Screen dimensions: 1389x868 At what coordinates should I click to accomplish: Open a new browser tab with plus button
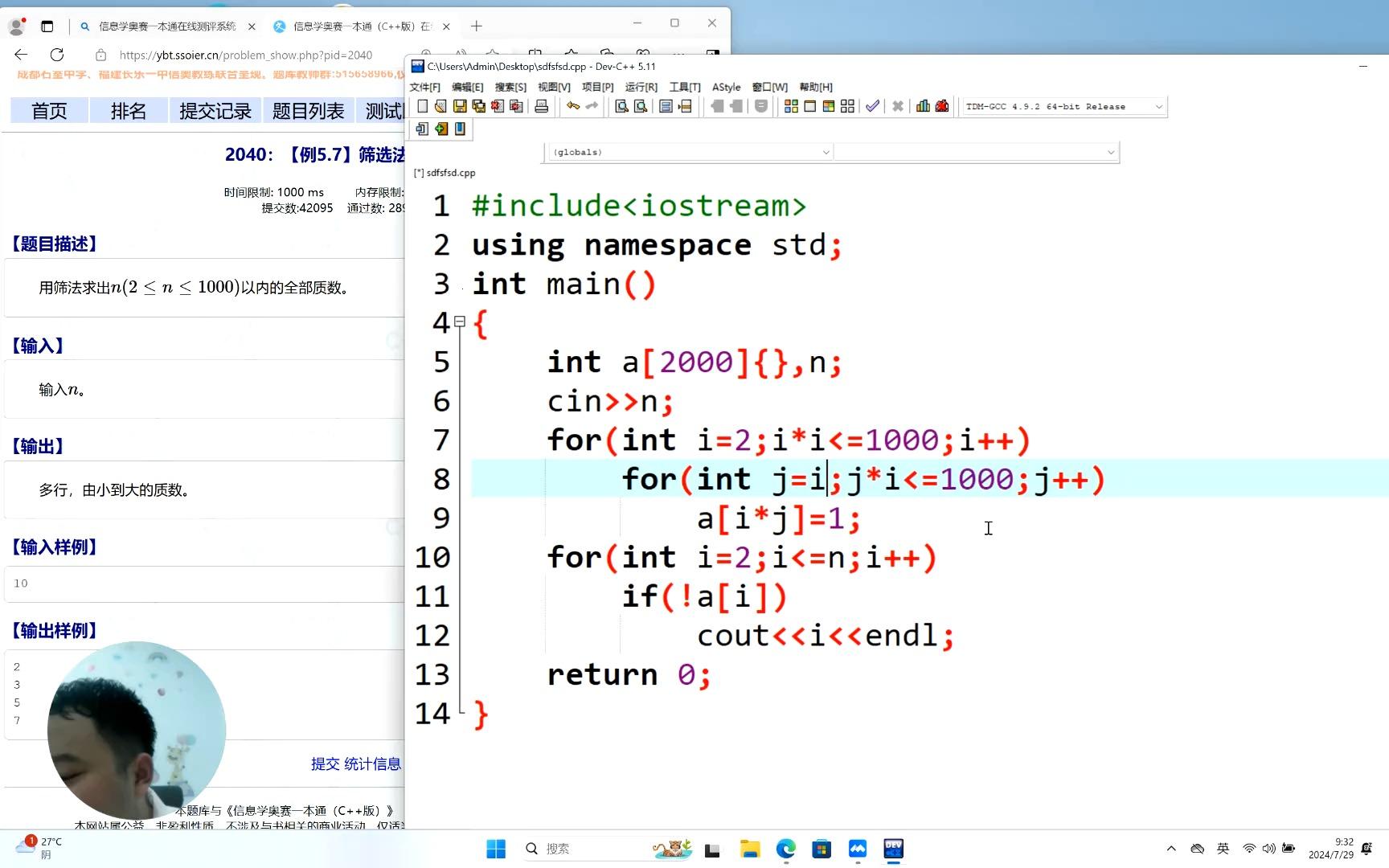[x=477, y=27]
